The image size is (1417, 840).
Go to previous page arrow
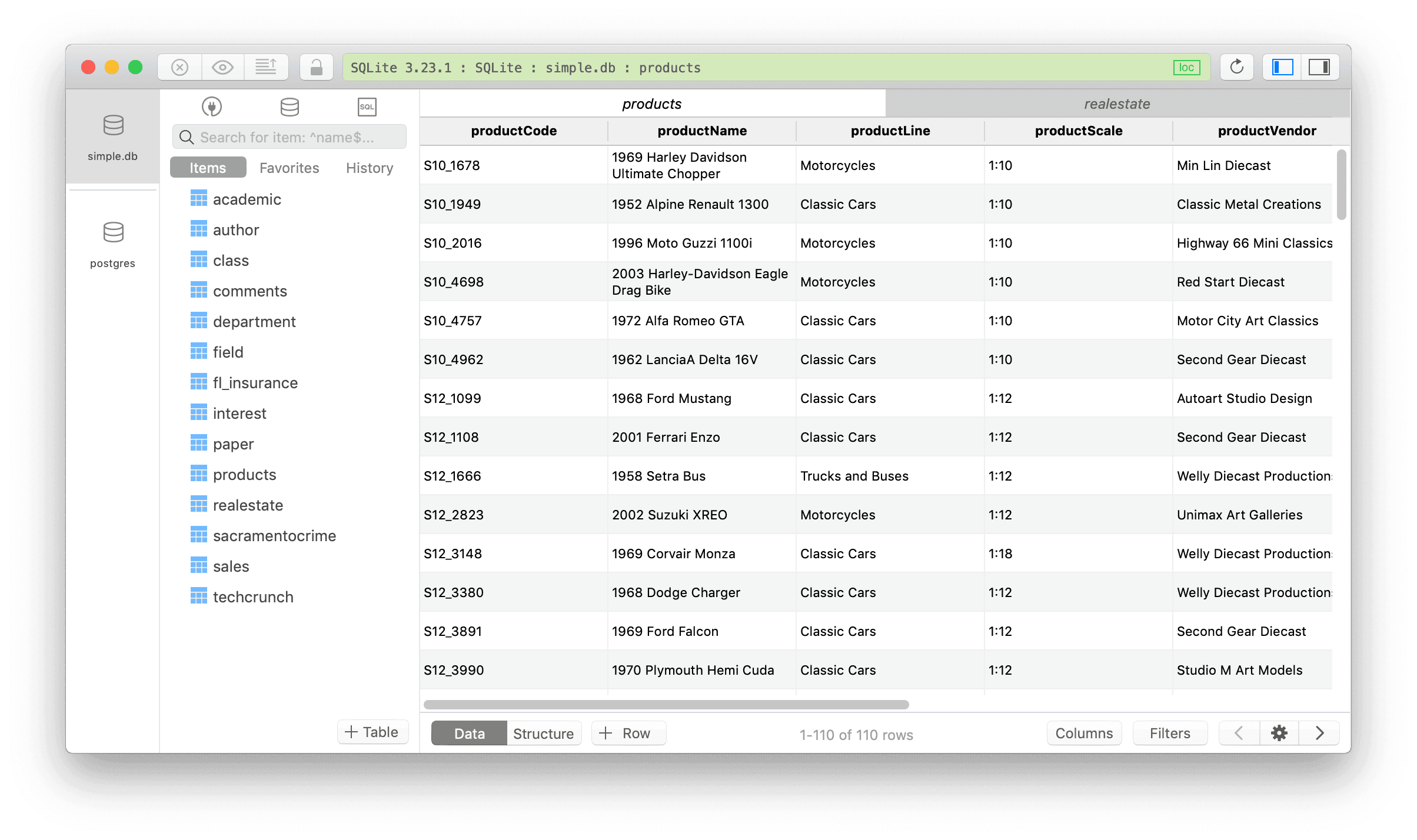click(x=1239, y=733)
